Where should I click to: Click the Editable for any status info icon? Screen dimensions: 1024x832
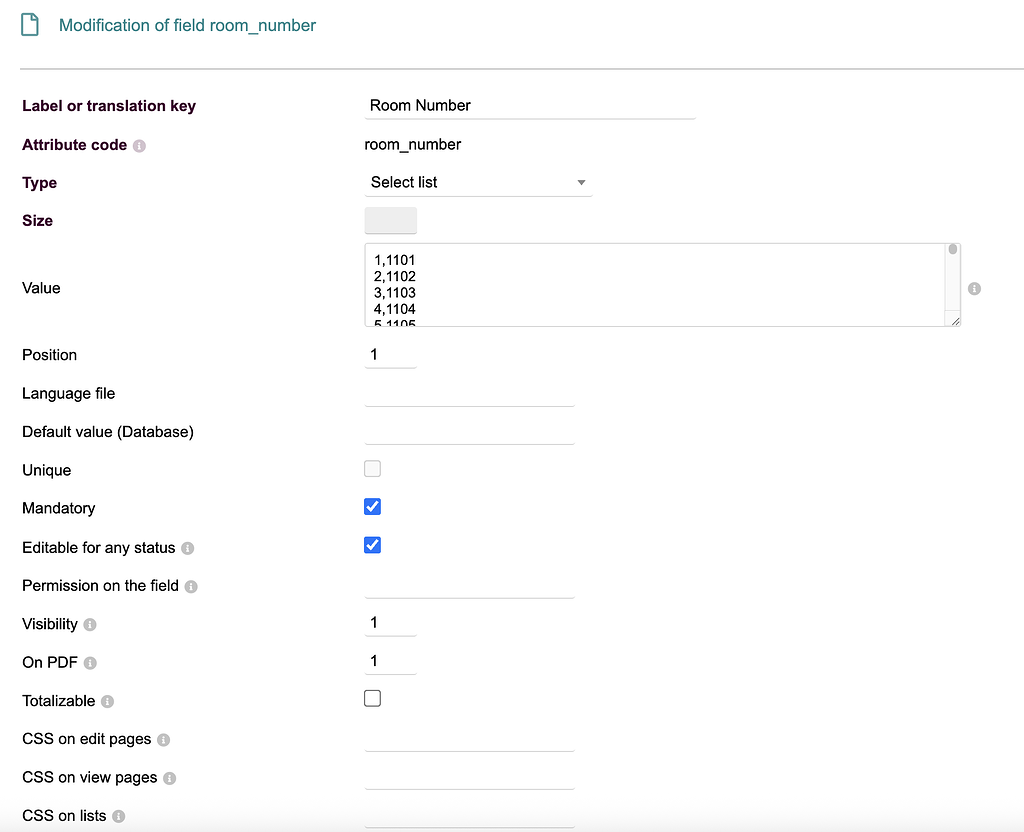pyautogui.click(x=190, y=548)
